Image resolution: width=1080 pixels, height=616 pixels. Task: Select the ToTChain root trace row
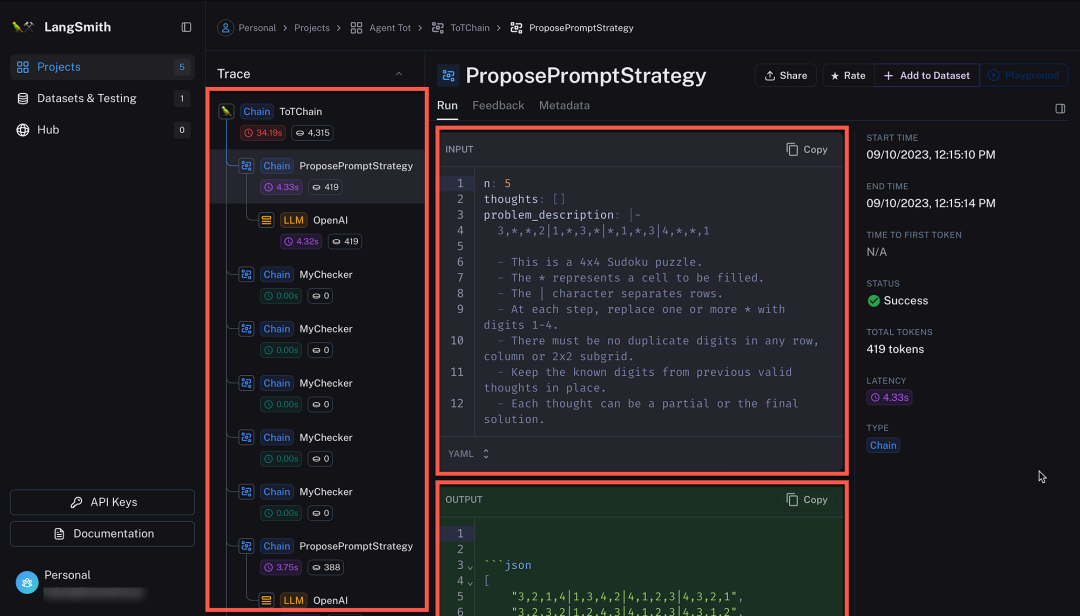click(x=317, y=121)
